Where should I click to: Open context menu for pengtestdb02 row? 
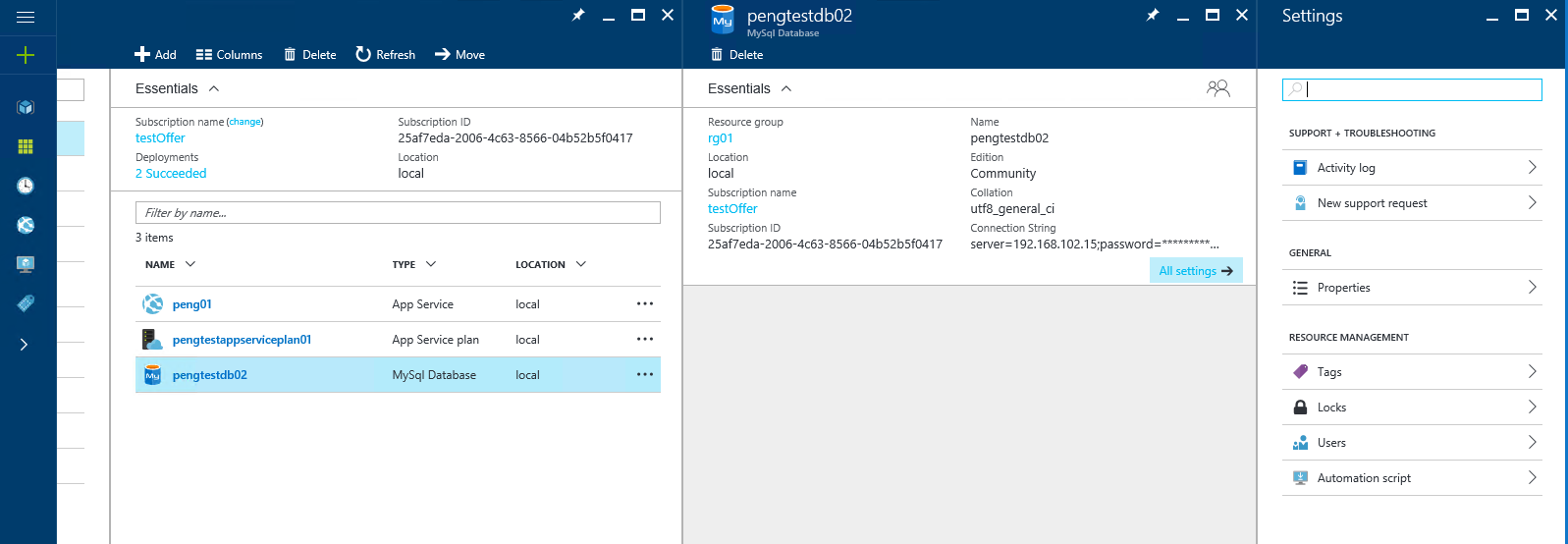click(645, 375)
